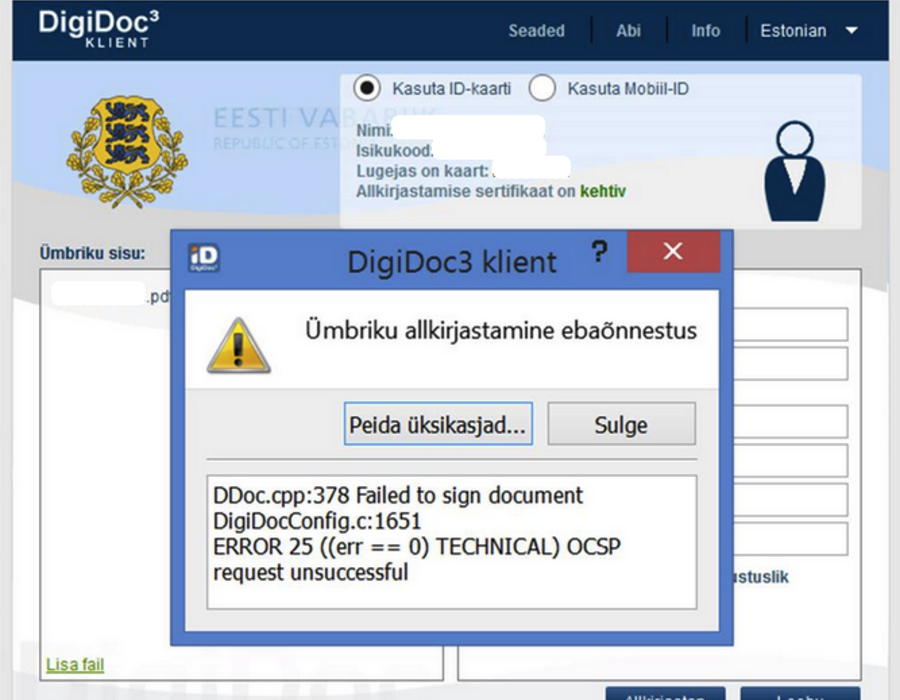Select Kasuta Mobiil-ID radio button
This screenshot has height=700, width=900.
(x=542, y=88)
